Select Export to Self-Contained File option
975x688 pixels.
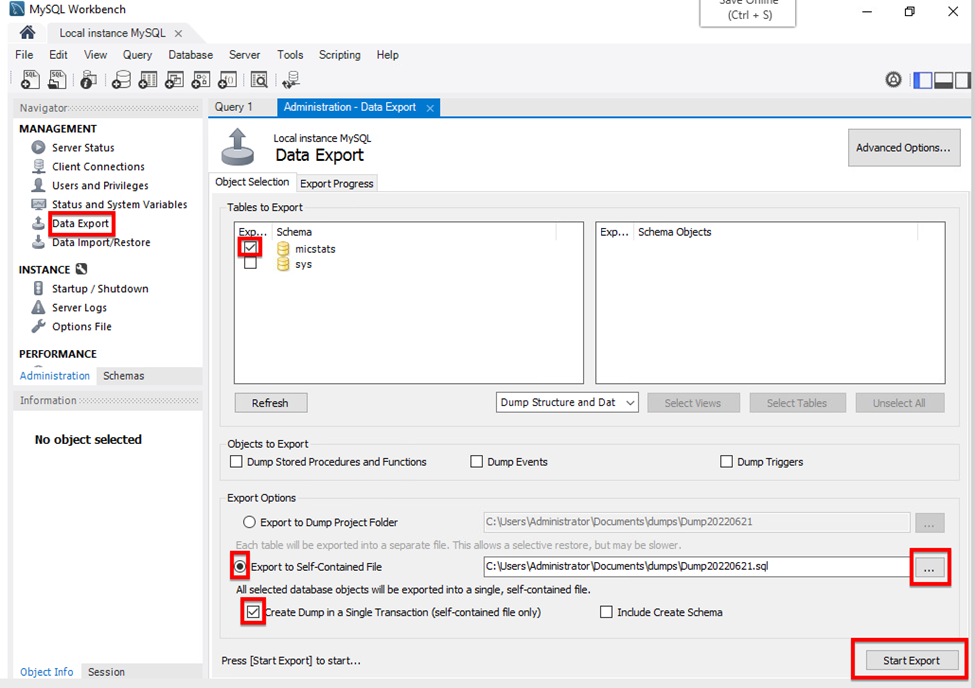240,567
